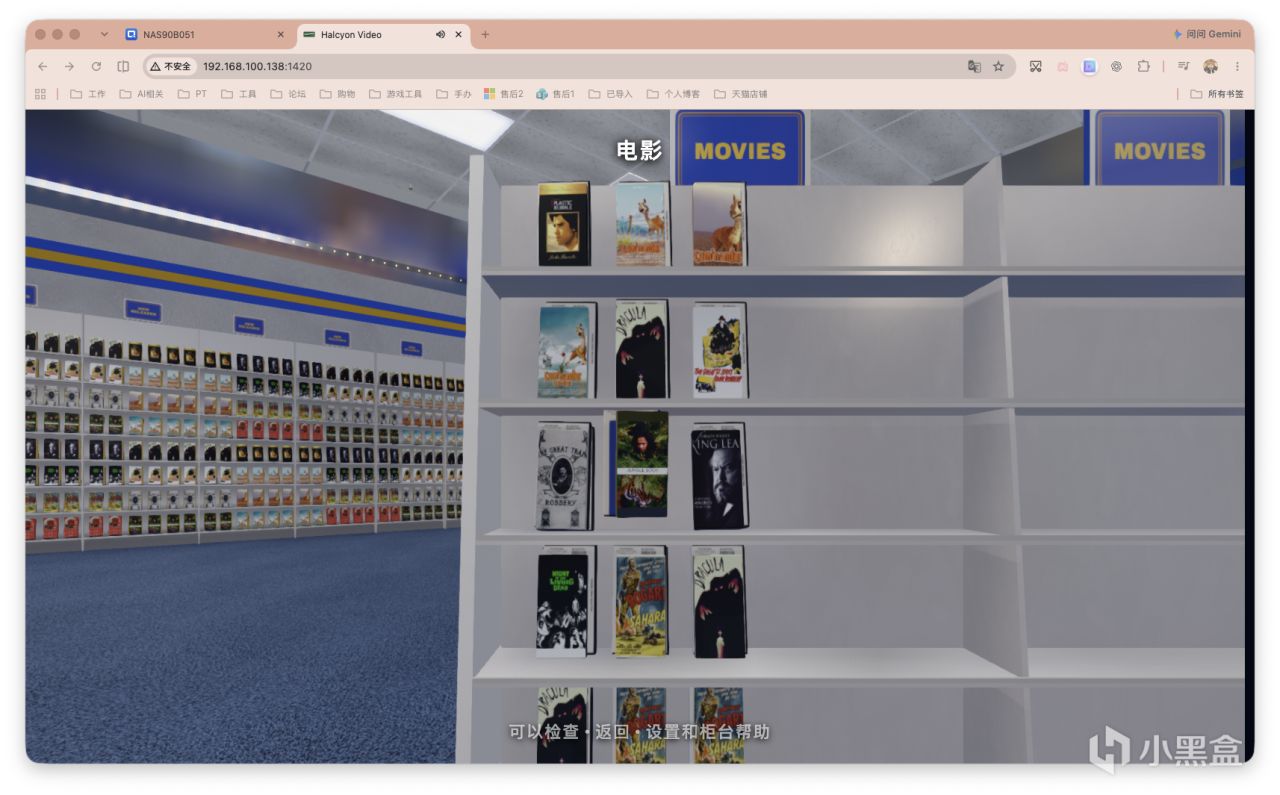Toggle the browser side panel icon

(x=123, y=66)
